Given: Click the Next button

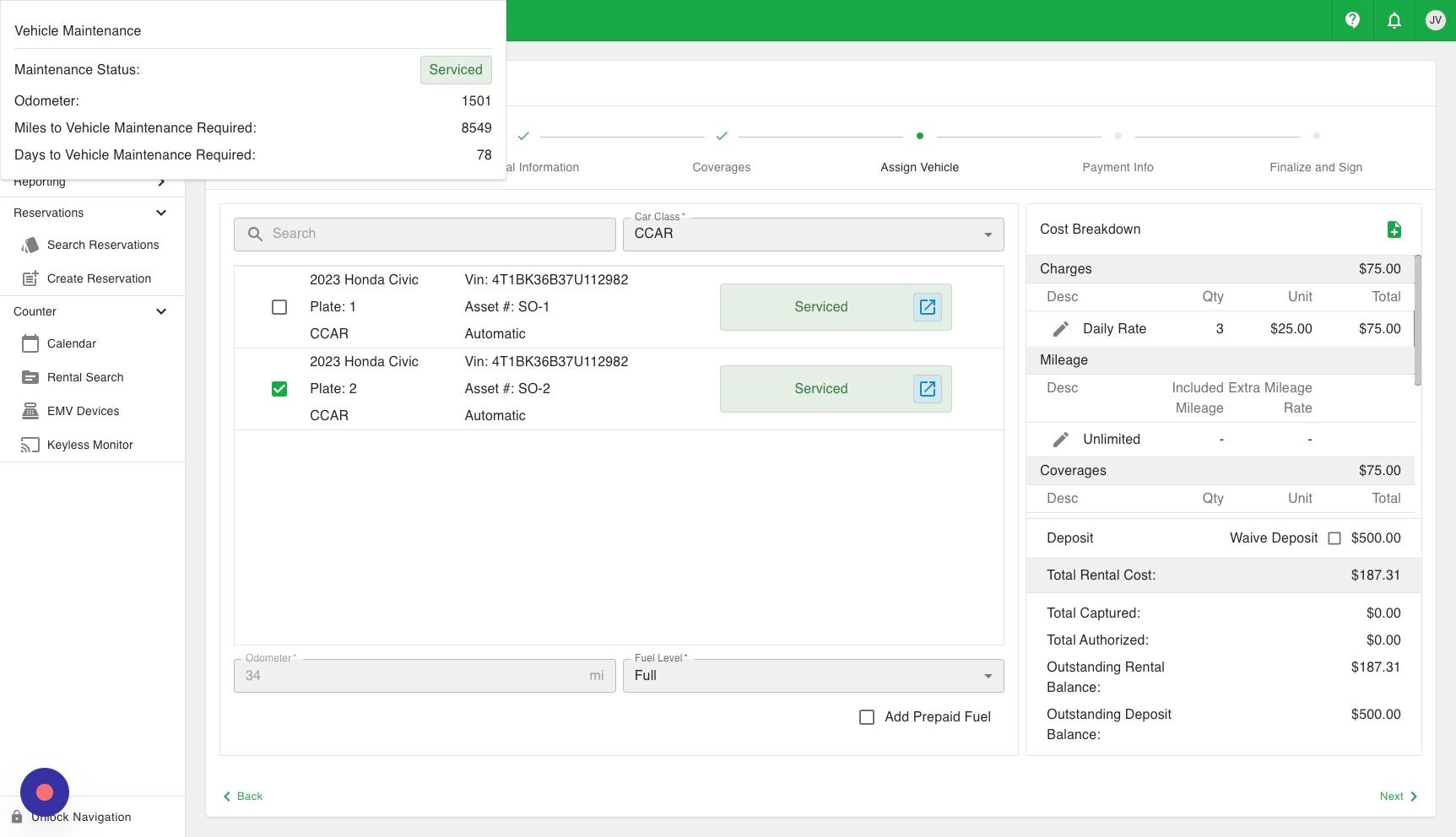Looking at the screenshot, I should coord(1397,796).
